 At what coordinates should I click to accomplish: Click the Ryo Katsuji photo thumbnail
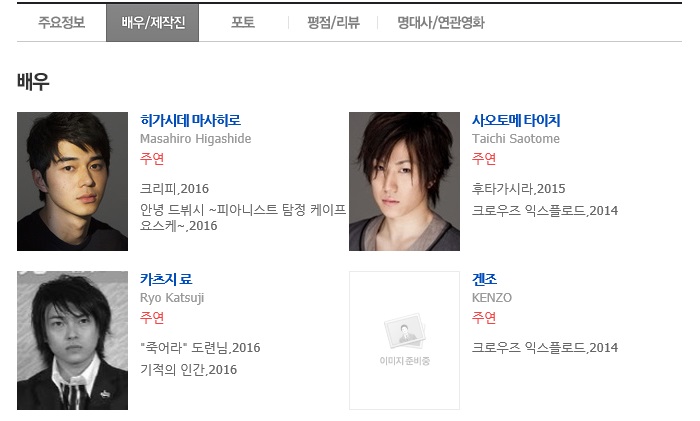[x=72, y=340]
